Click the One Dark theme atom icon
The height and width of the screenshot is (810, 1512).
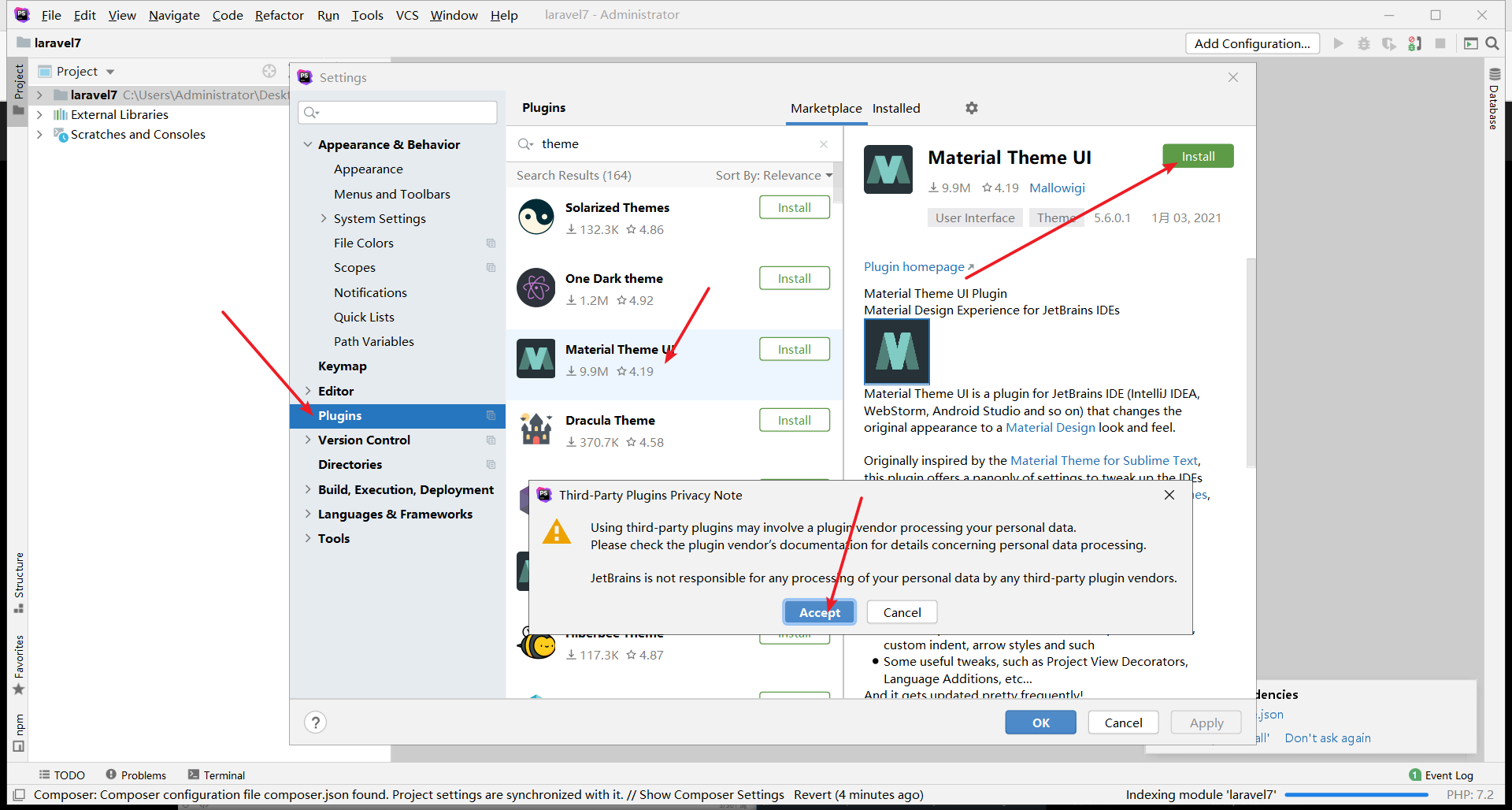[x=536, y=288]
